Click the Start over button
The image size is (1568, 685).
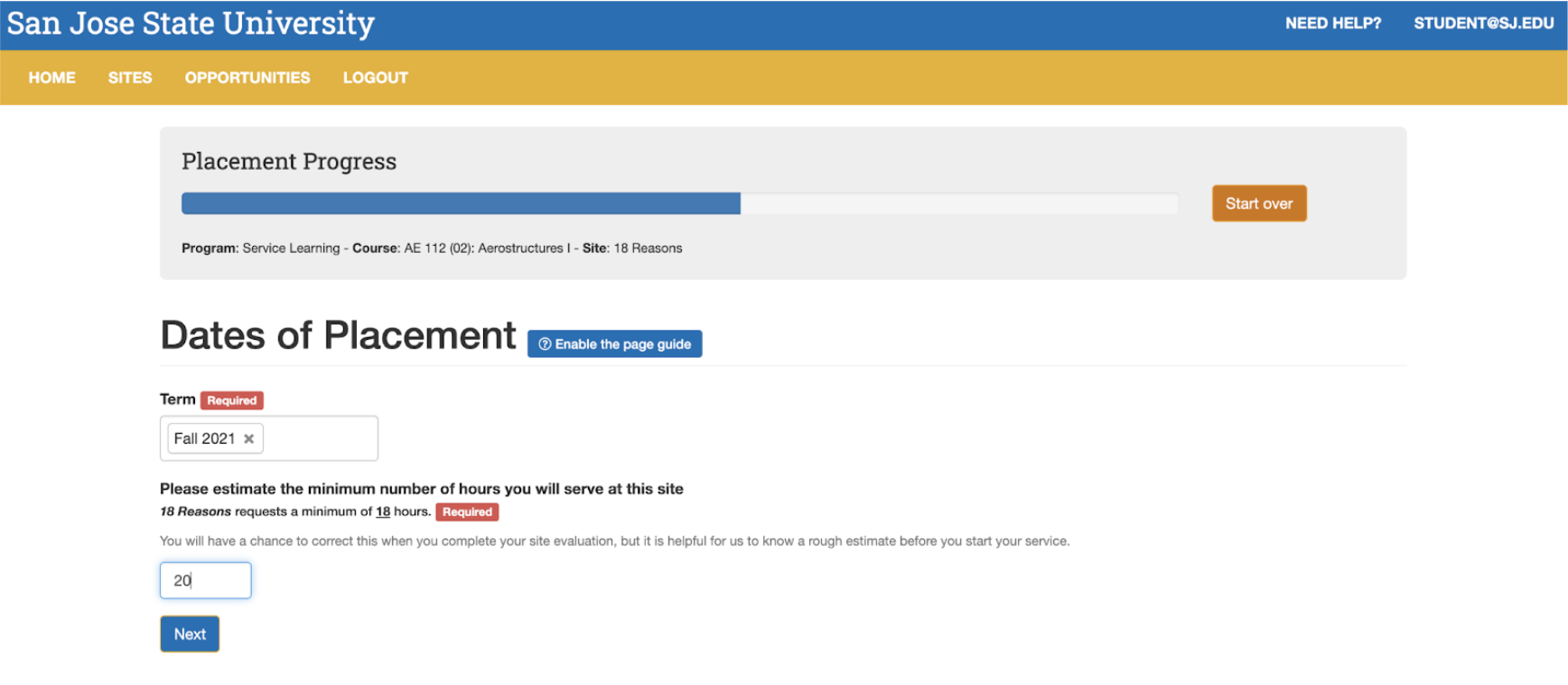1258,203
